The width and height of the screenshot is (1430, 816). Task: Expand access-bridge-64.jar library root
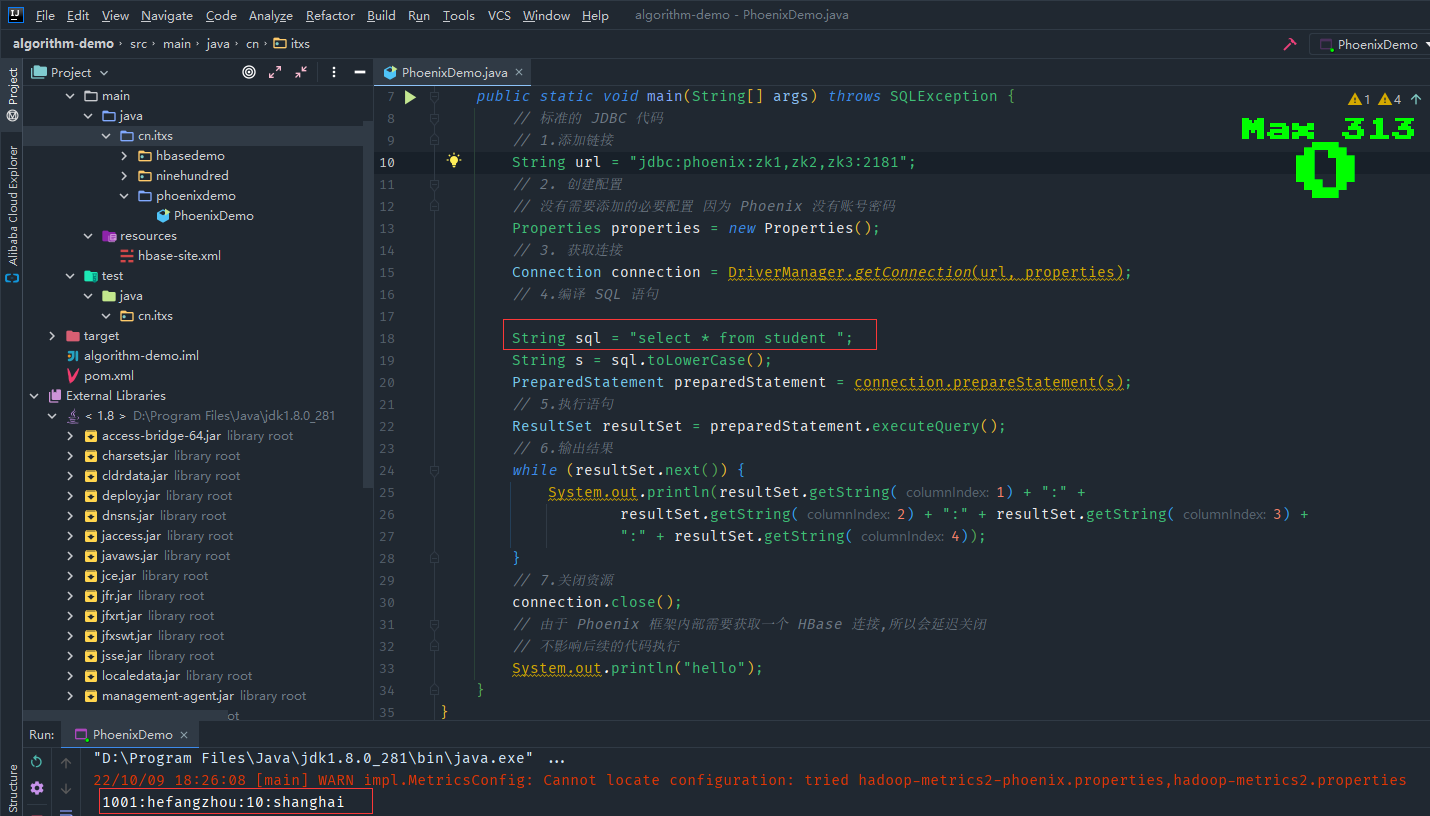click(70, 436)
